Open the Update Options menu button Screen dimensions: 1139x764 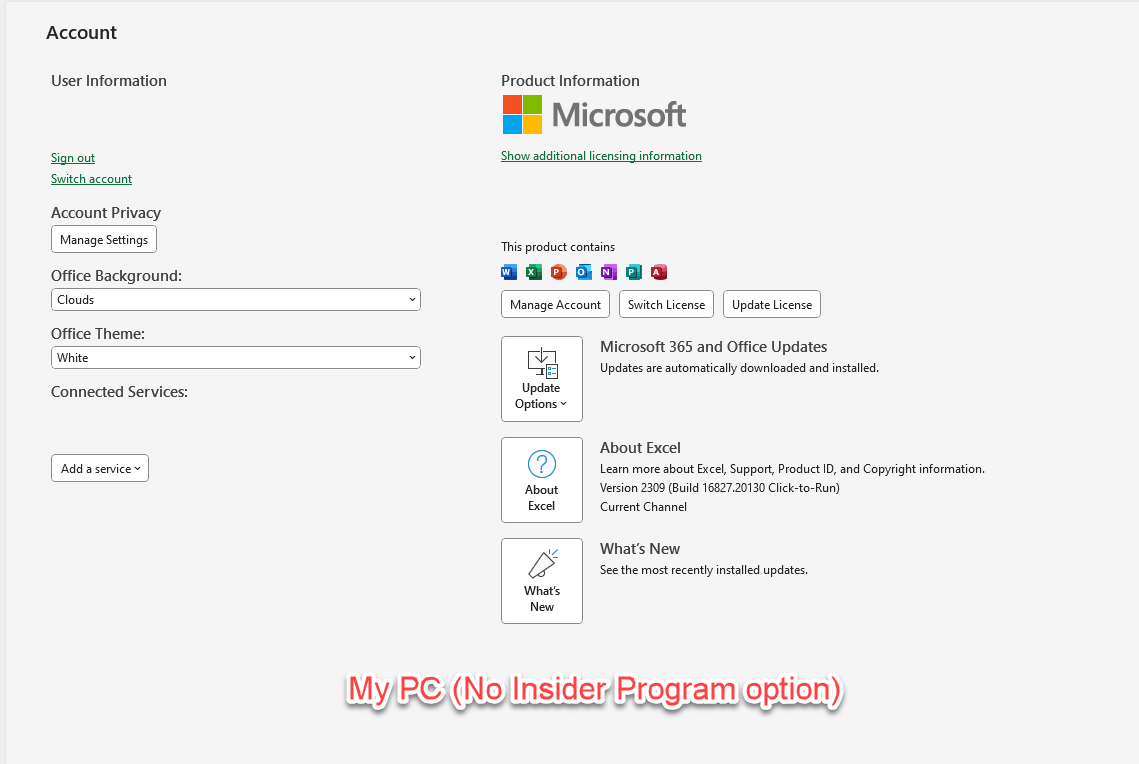coord(542,378)
